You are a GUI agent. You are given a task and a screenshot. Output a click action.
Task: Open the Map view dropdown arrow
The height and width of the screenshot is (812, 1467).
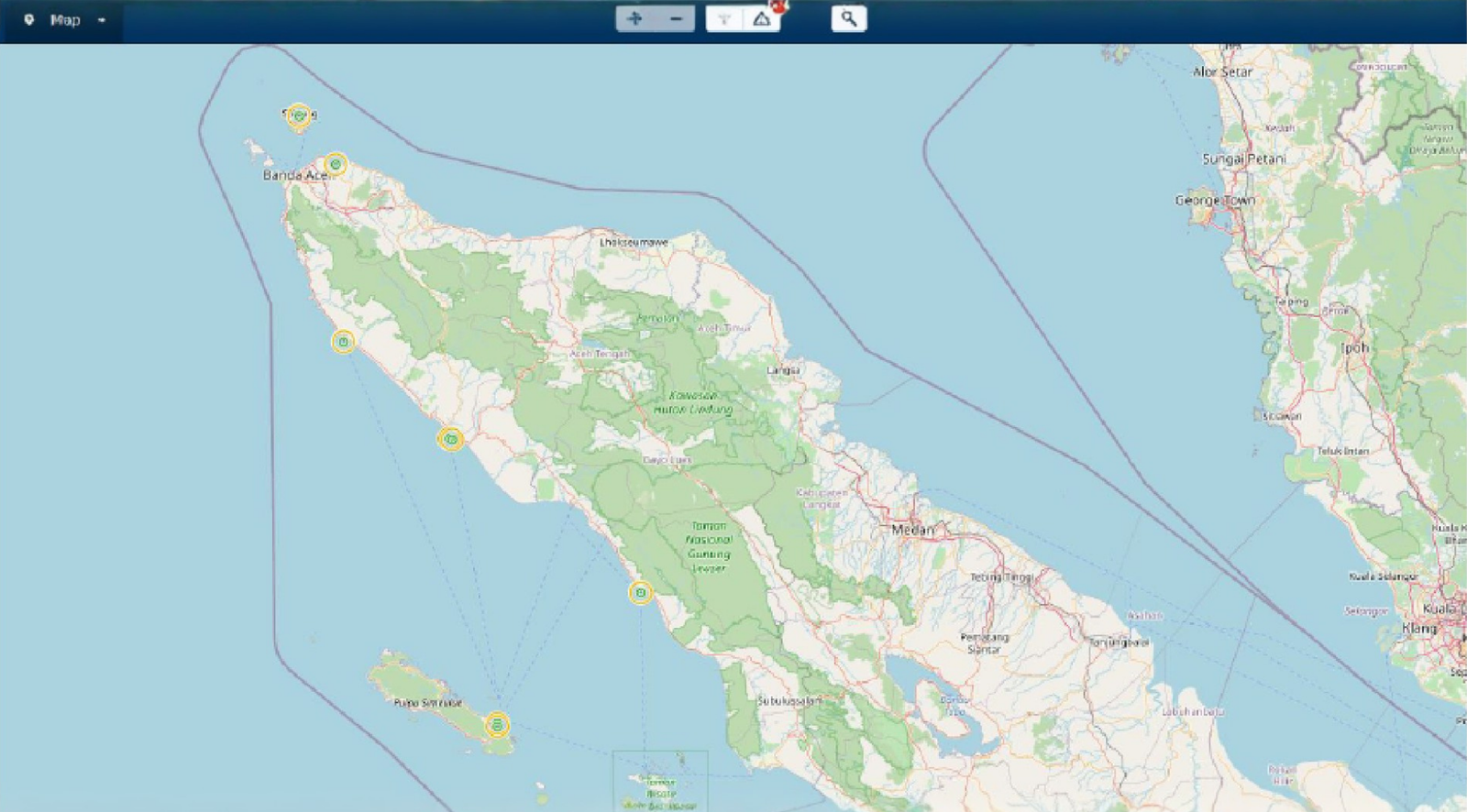(x=102, y=20)
